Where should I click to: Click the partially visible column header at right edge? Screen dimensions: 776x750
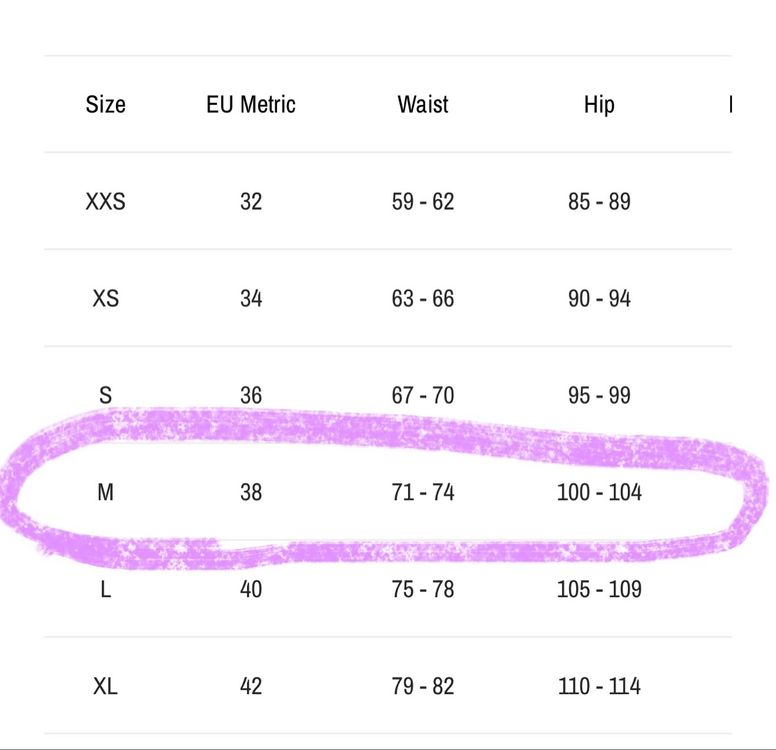pos(730,104)
